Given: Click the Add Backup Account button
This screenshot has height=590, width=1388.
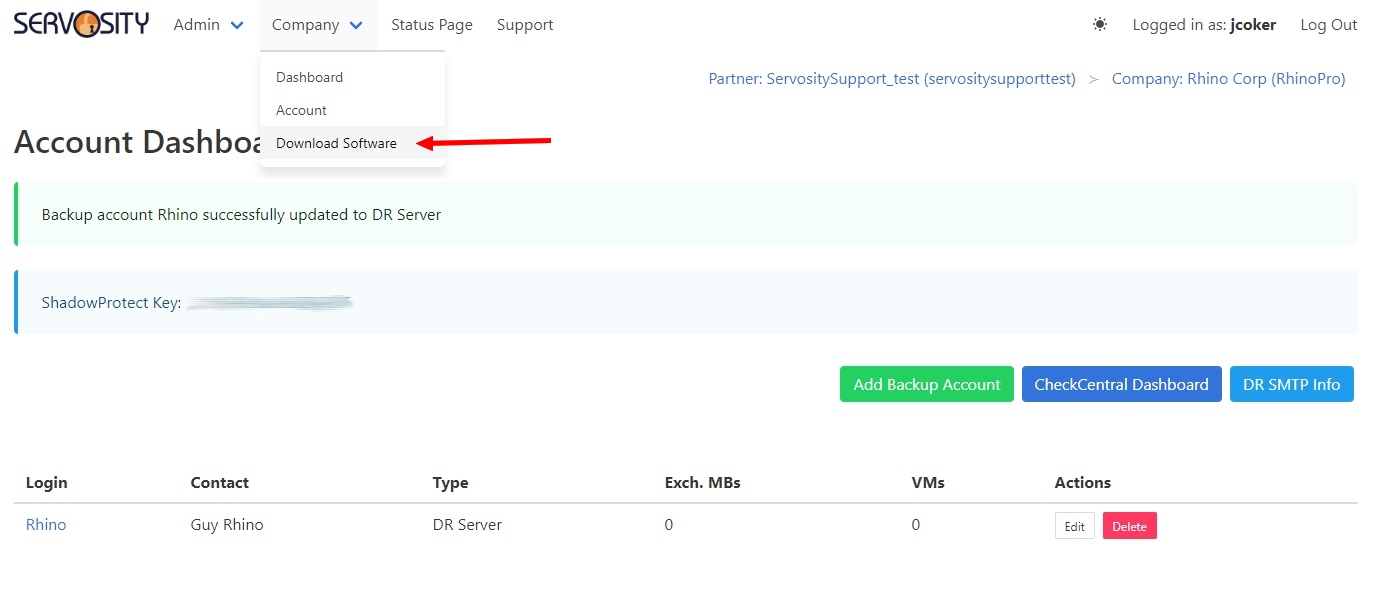Looking at the screenshot, I should tap(926, 384).
